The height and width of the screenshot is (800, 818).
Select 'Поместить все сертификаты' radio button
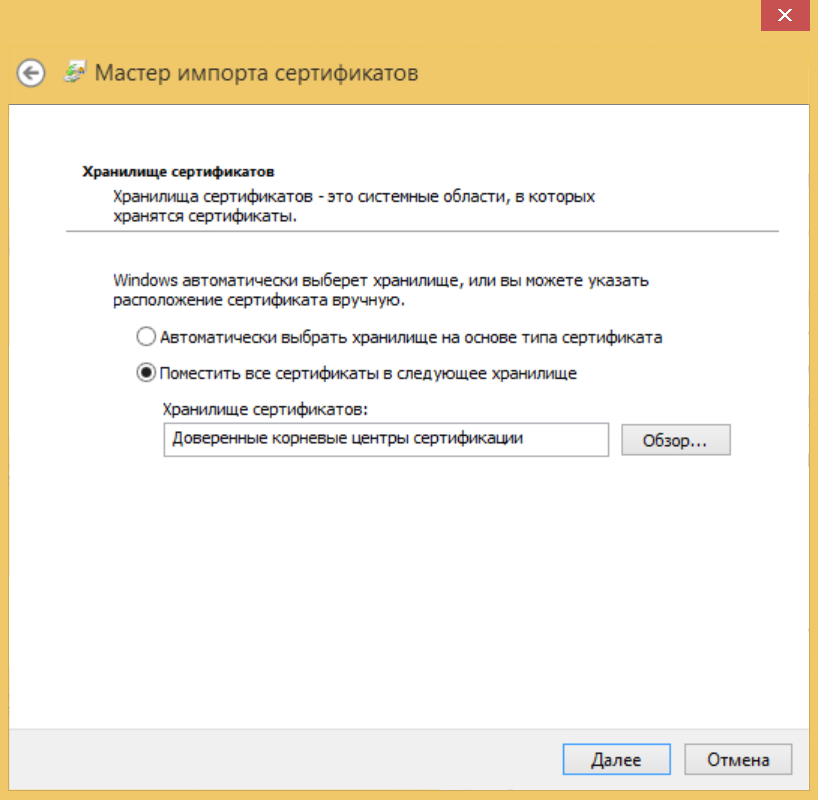click(146, 373)
